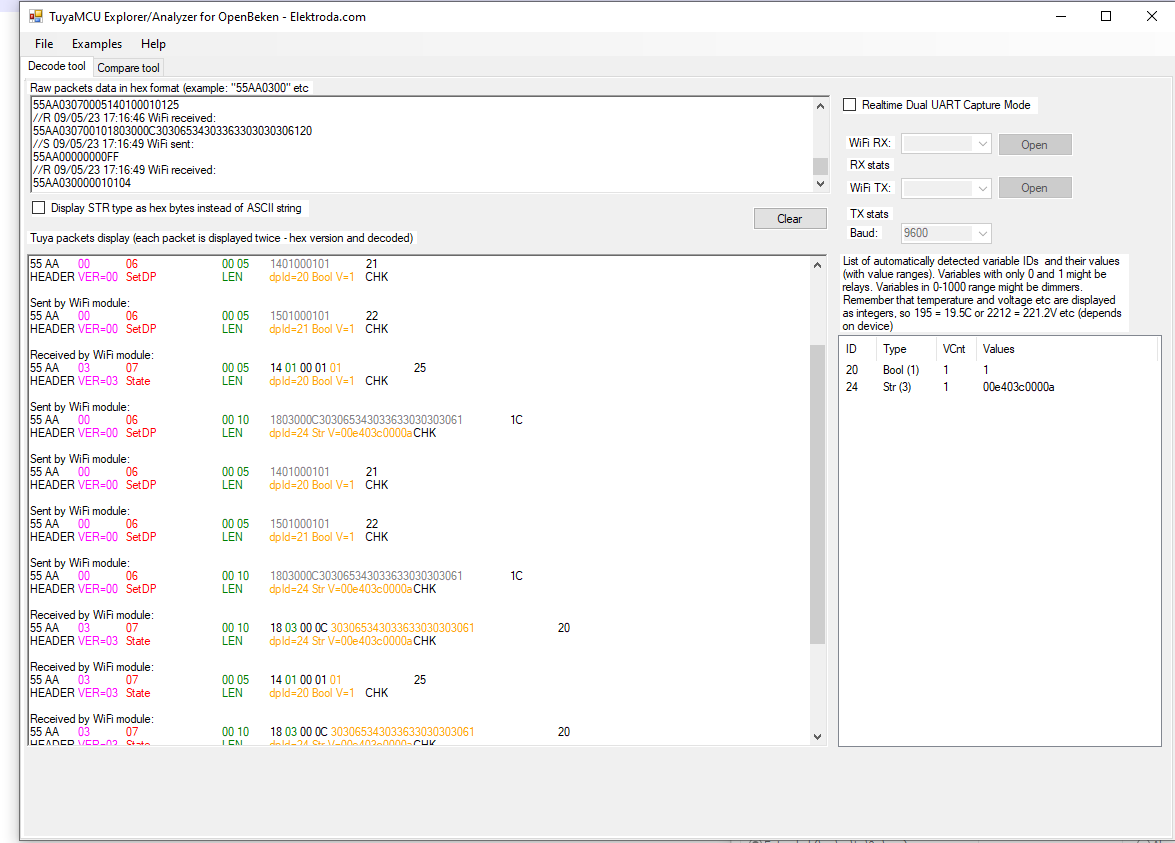Click the packets display scrollbar thumb

[818, 495]
